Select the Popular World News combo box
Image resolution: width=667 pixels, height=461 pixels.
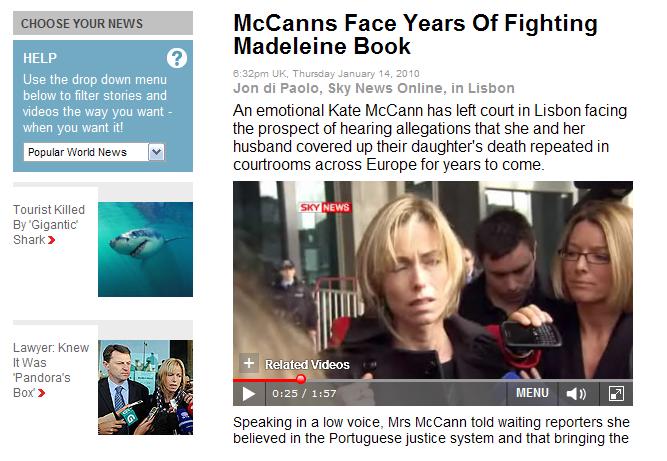[x=94, y=152]
